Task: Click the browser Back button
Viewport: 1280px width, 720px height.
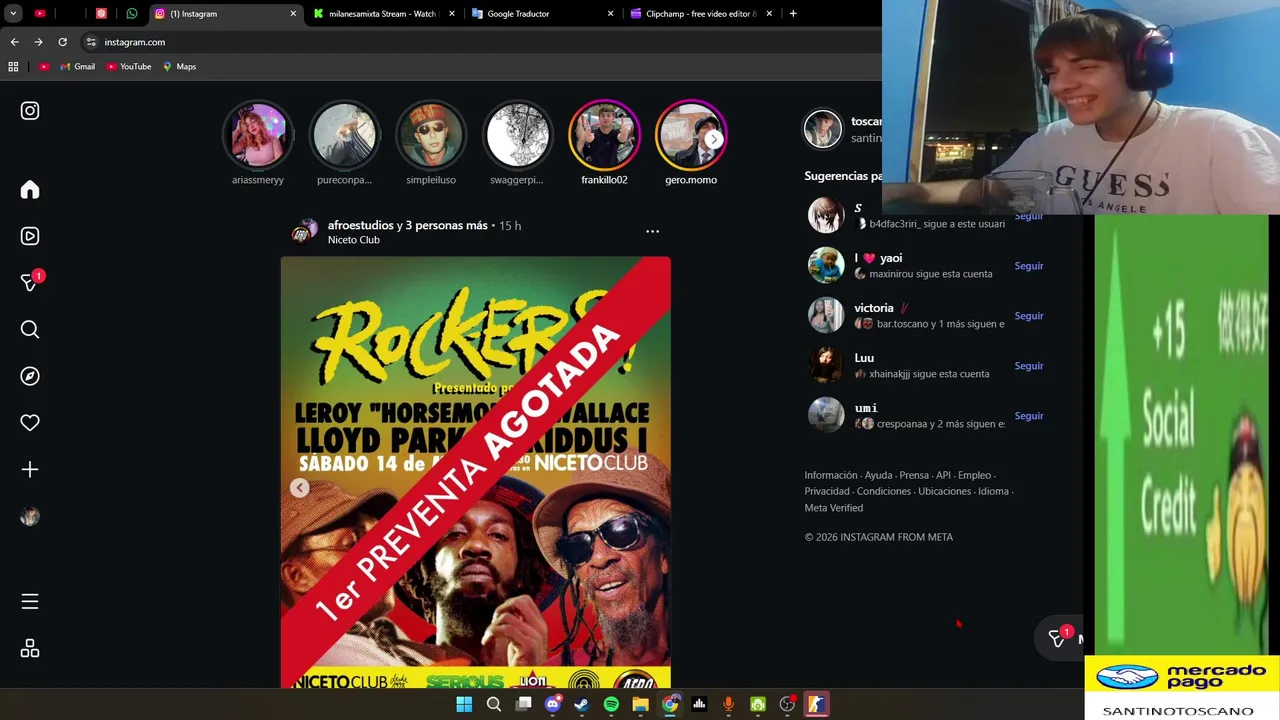Action: click(14, 42)
